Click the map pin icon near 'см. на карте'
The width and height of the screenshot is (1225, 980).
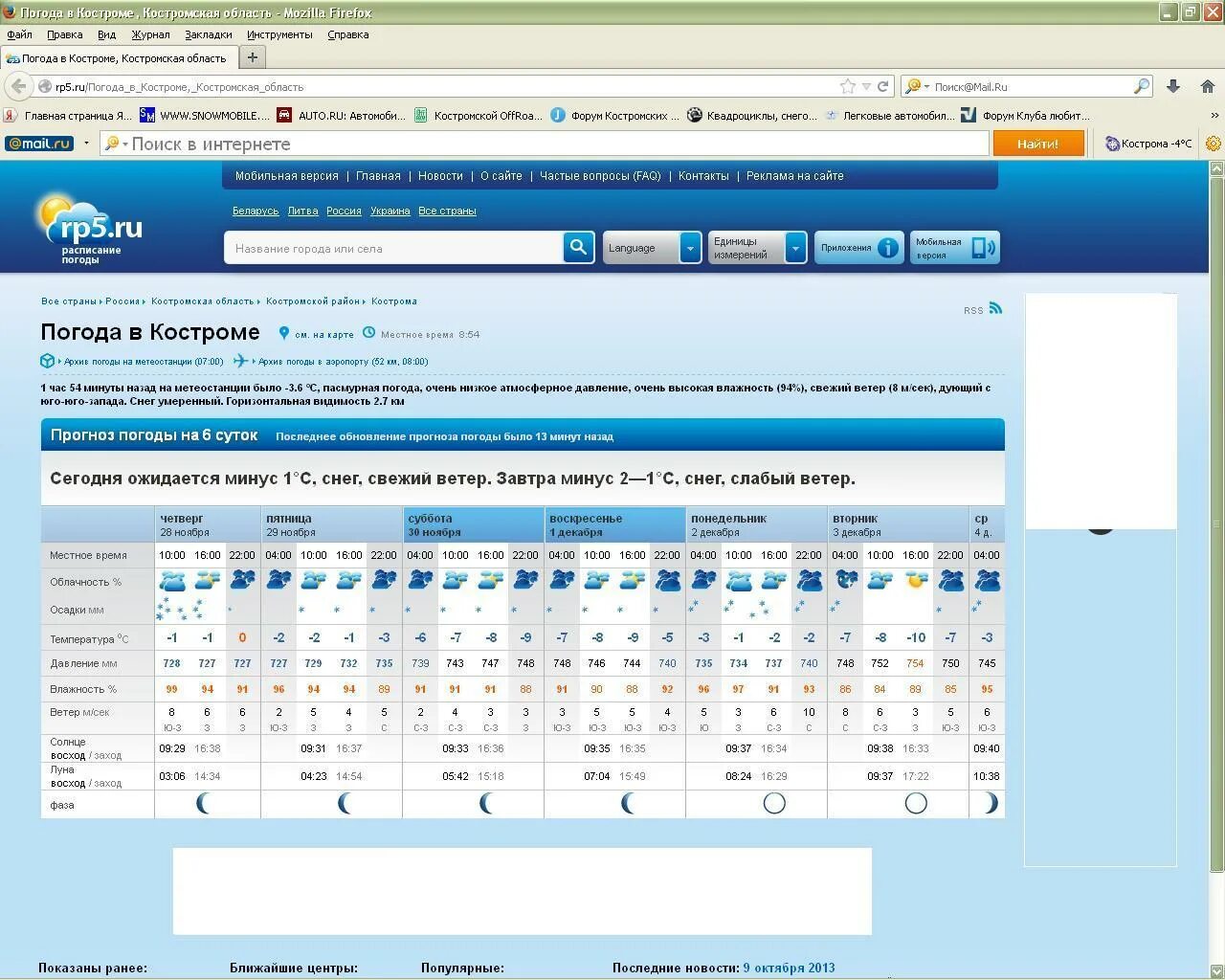click(284, 333)
